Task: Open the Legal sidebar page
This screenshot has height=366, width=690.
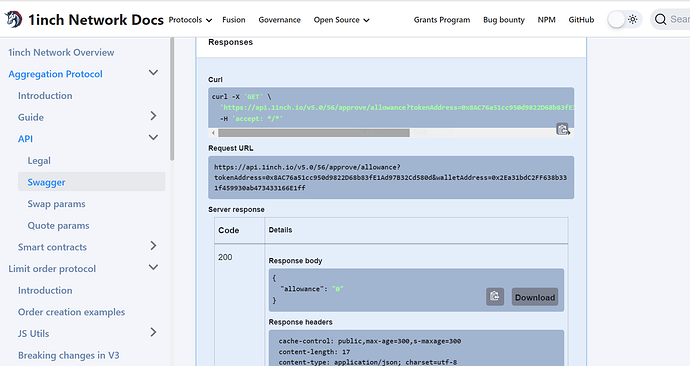Action: point(39,161)
